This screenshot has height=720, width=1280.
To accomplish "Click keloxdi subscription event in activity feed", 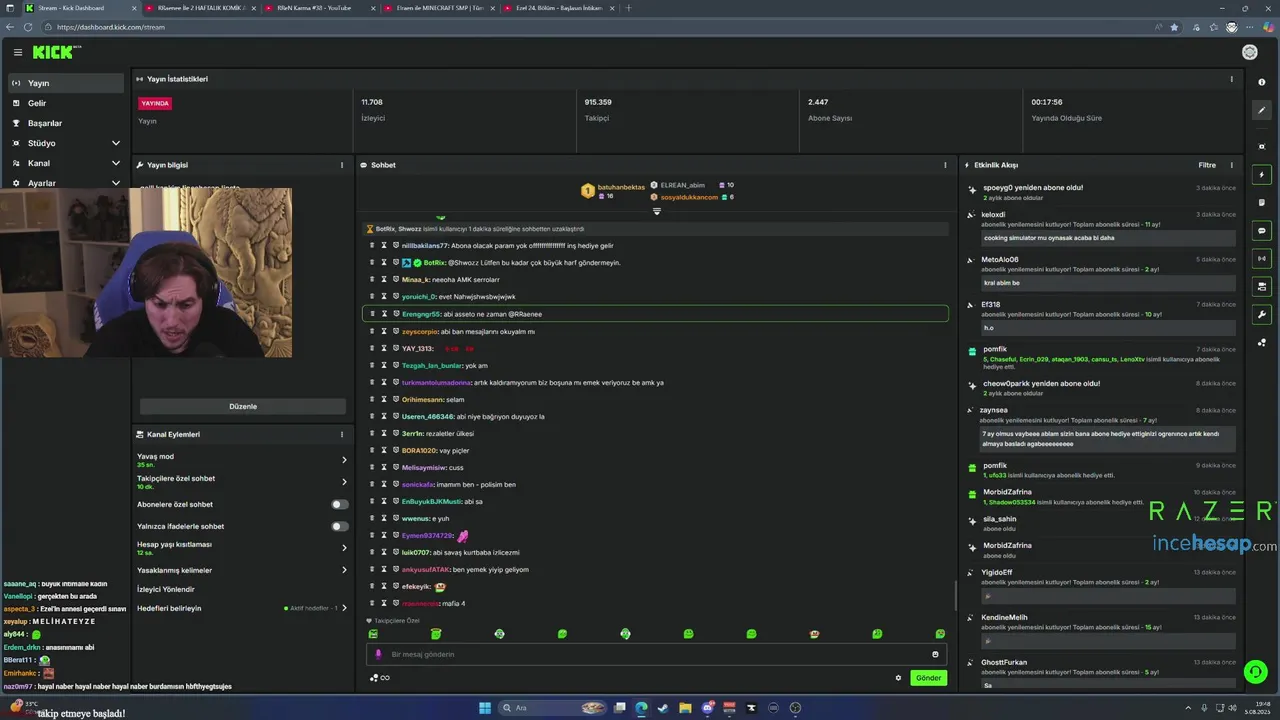I will (1102, 226).
